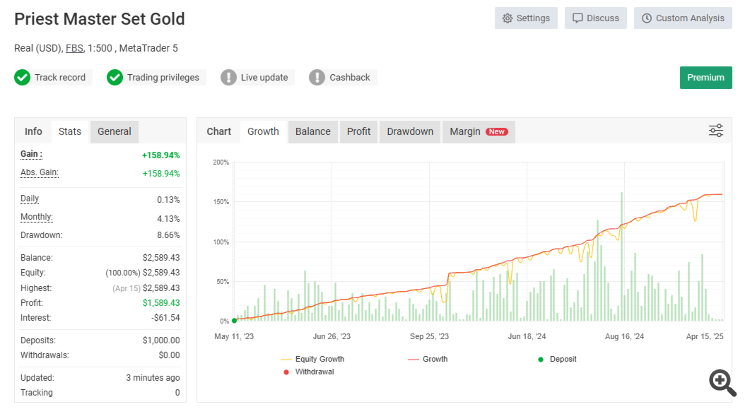The height and width of the screenshot is (409, 750).
Task: Switch to the Drawdown chart tab
Action: click(410, 132)
